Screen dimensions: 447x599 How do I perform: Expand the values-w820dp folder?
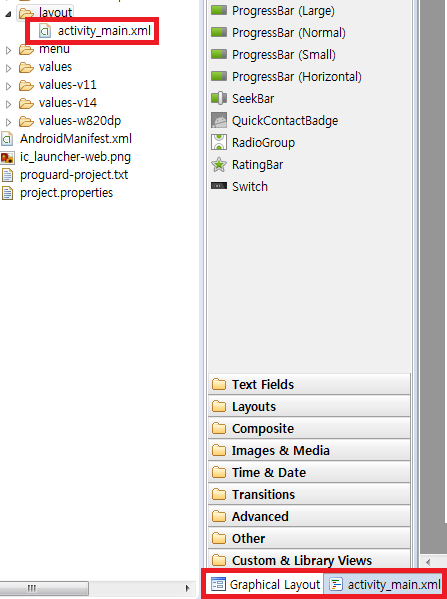click(x=8, y=122)
